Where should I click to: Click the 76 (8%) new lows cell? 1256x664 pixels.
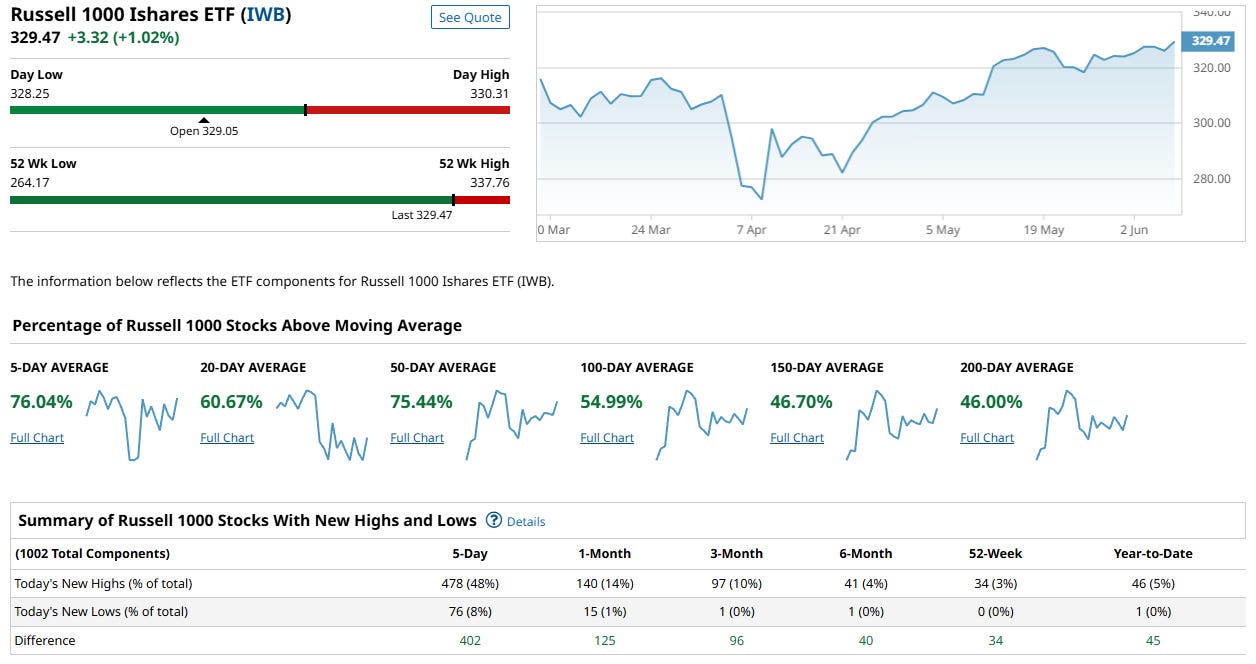(470, 611)
